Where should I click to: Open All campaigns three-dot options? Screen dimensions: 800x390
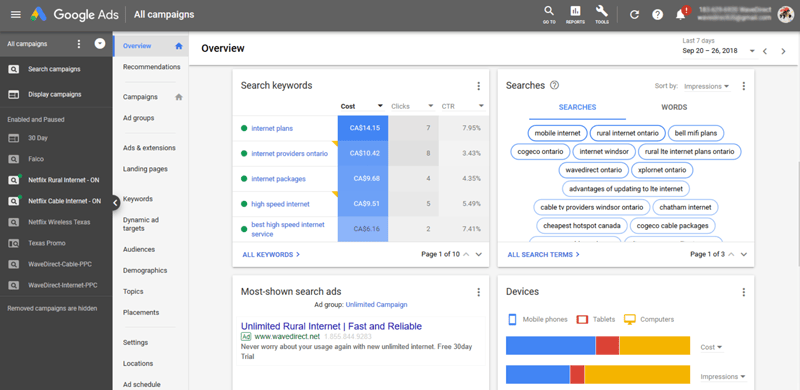[x=79, y=44]
